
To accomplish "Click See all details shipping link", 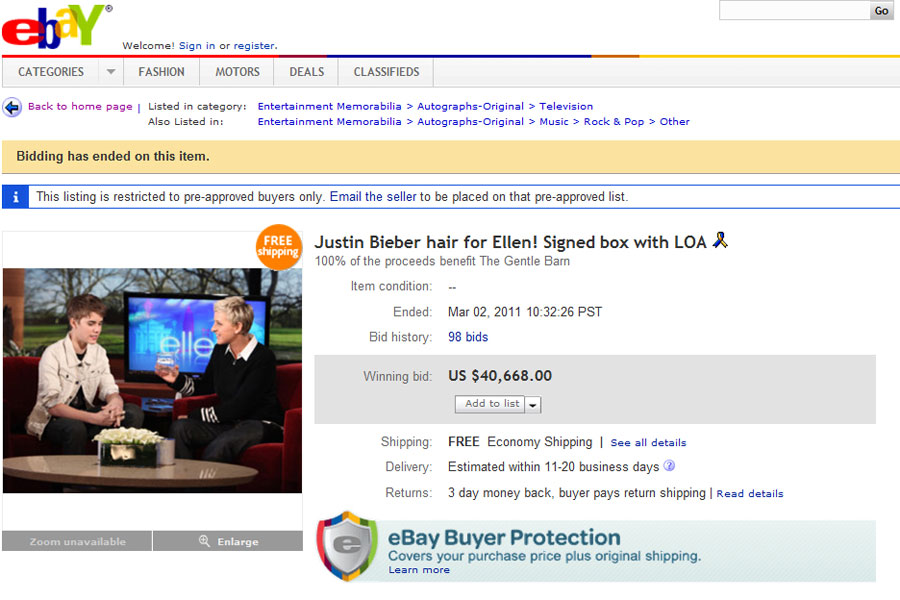I will (648, 443).
